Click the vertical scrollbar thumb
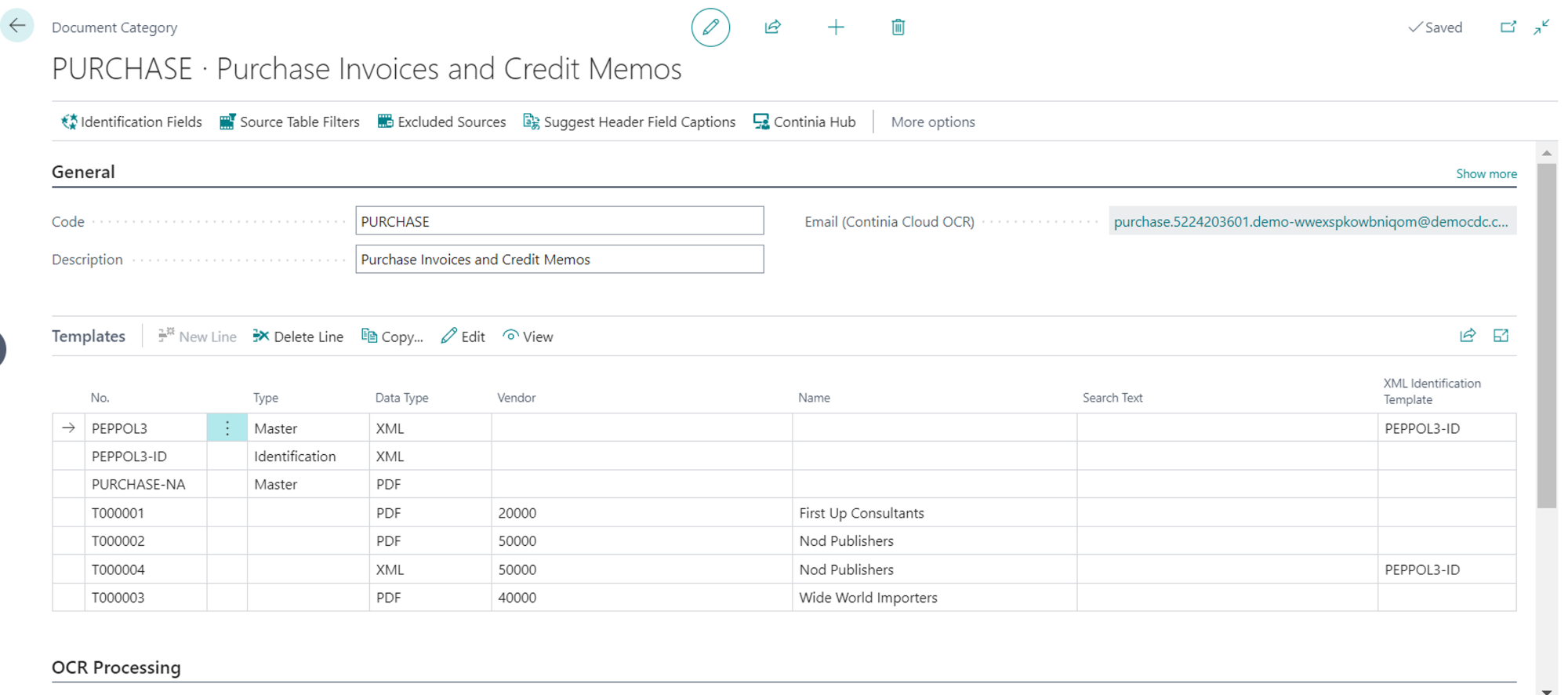1568x695 pixels. (1546, 329)
